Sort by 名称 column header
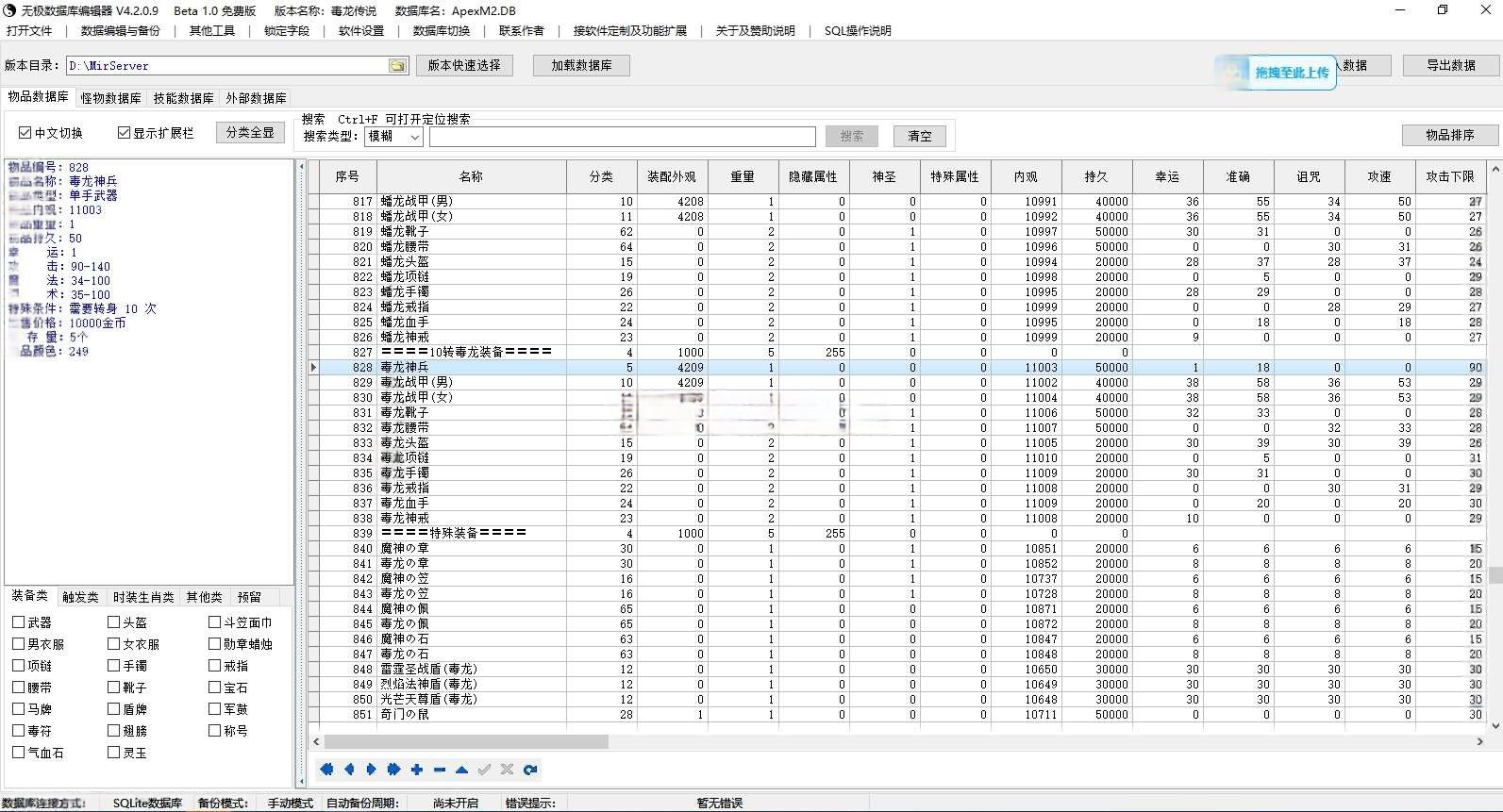 [471, 176]
